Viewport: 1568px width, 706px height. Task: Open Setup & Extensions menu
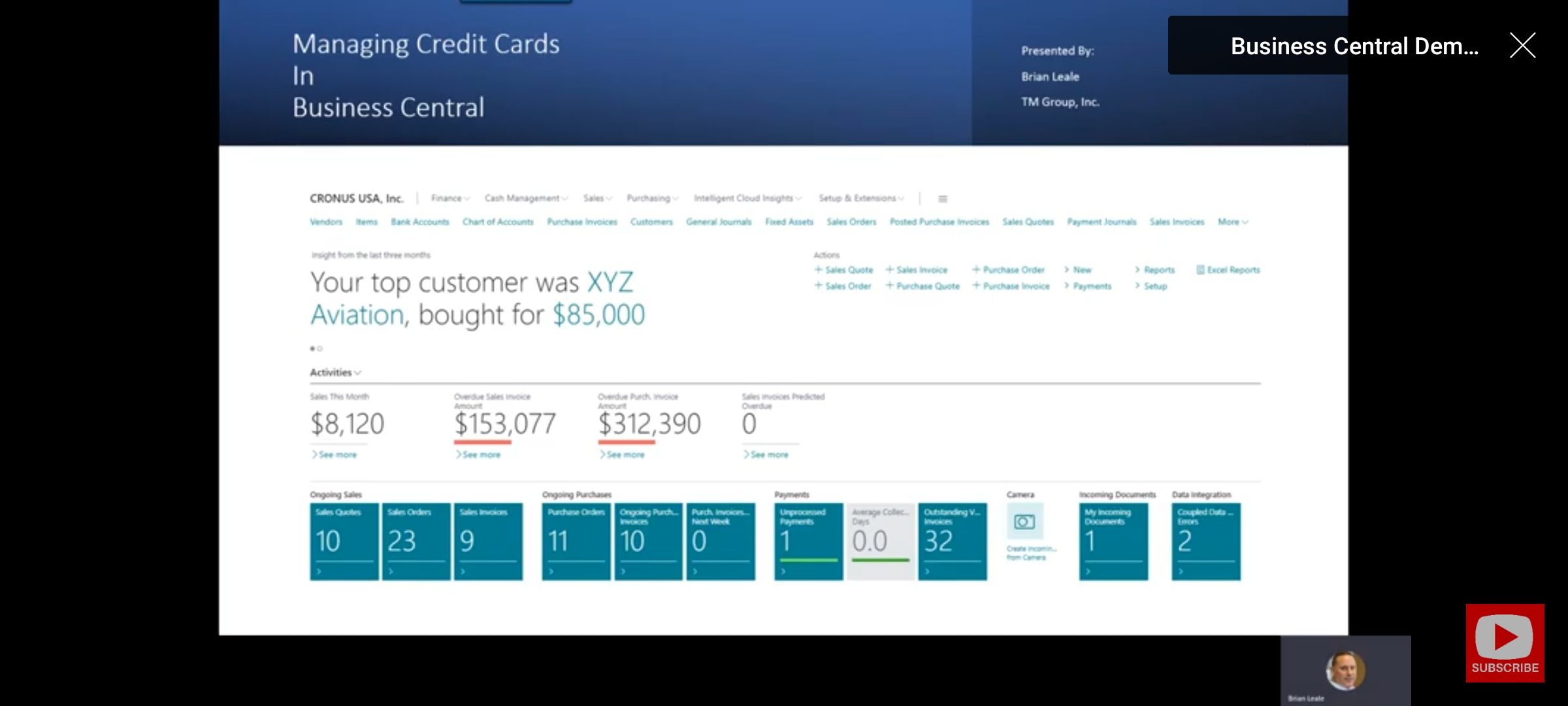861,198
